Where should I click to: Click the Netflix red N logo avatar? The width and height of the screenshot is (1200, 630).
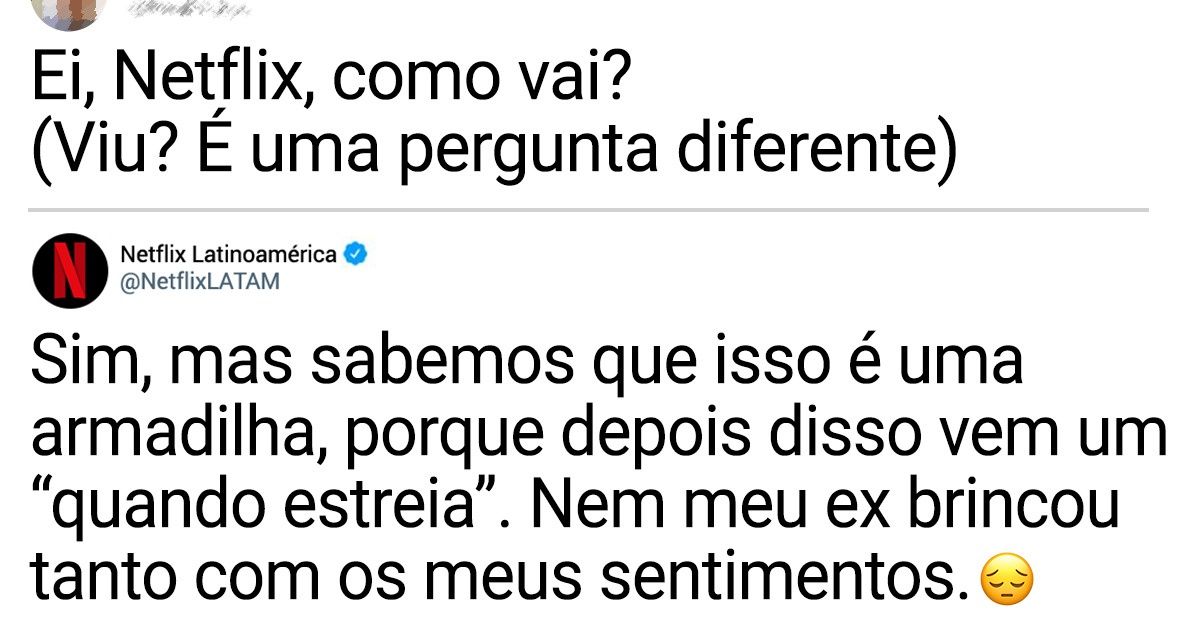coord(69,270)
